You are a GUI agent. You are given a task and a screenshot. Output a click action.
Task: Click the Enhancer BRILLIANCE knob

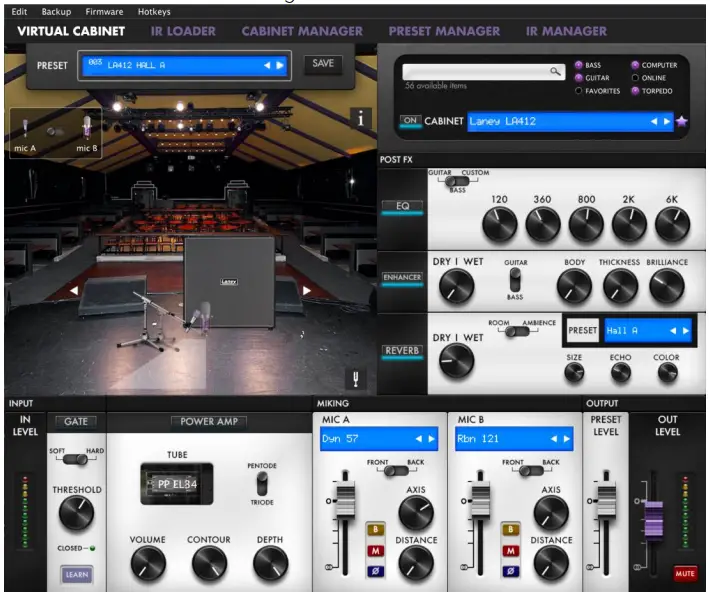[x=667, y=286]
